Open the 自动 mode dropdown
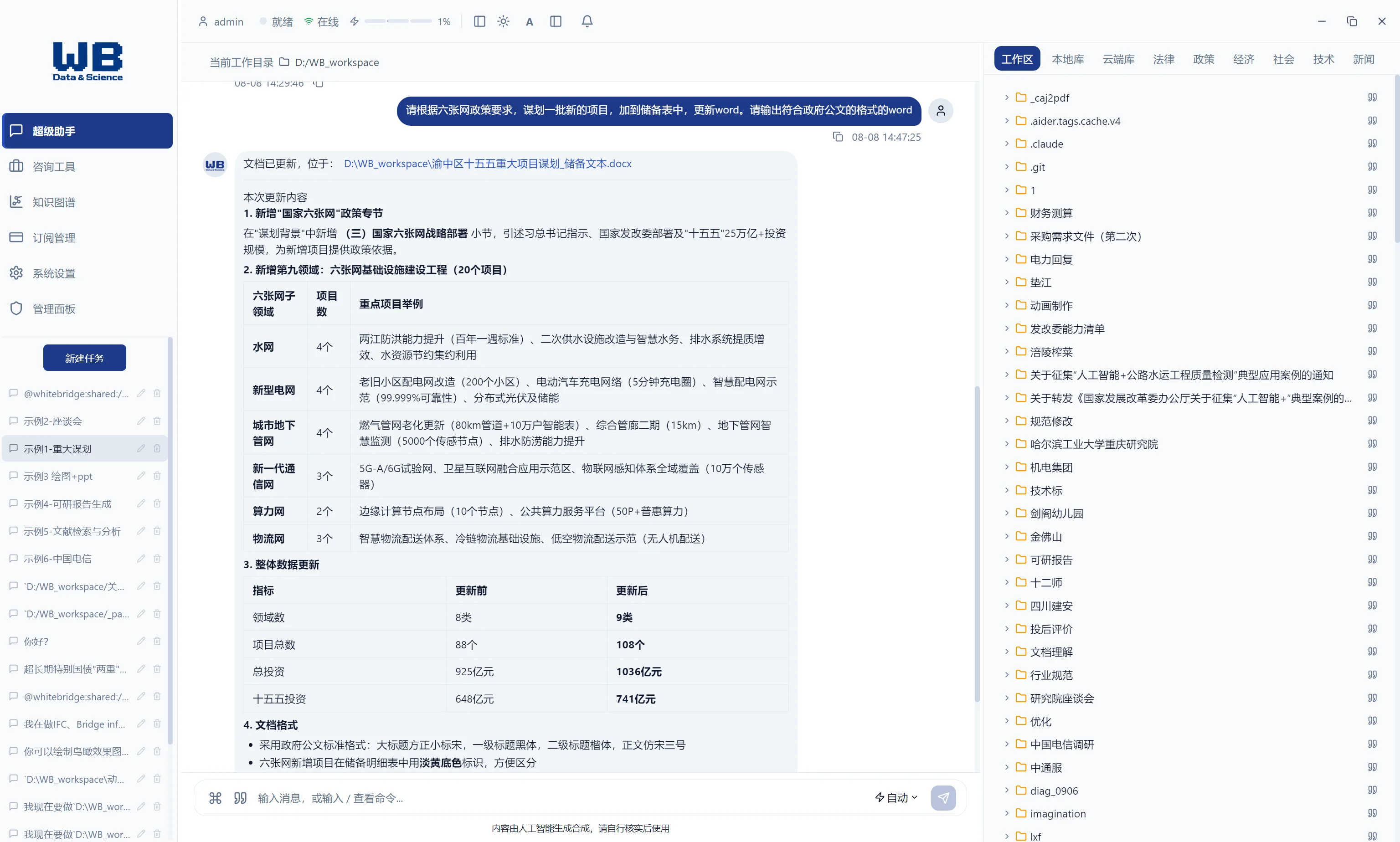The height and width of the screenshot is (842, 1400). pyautogui.click(x=896, y=798)
